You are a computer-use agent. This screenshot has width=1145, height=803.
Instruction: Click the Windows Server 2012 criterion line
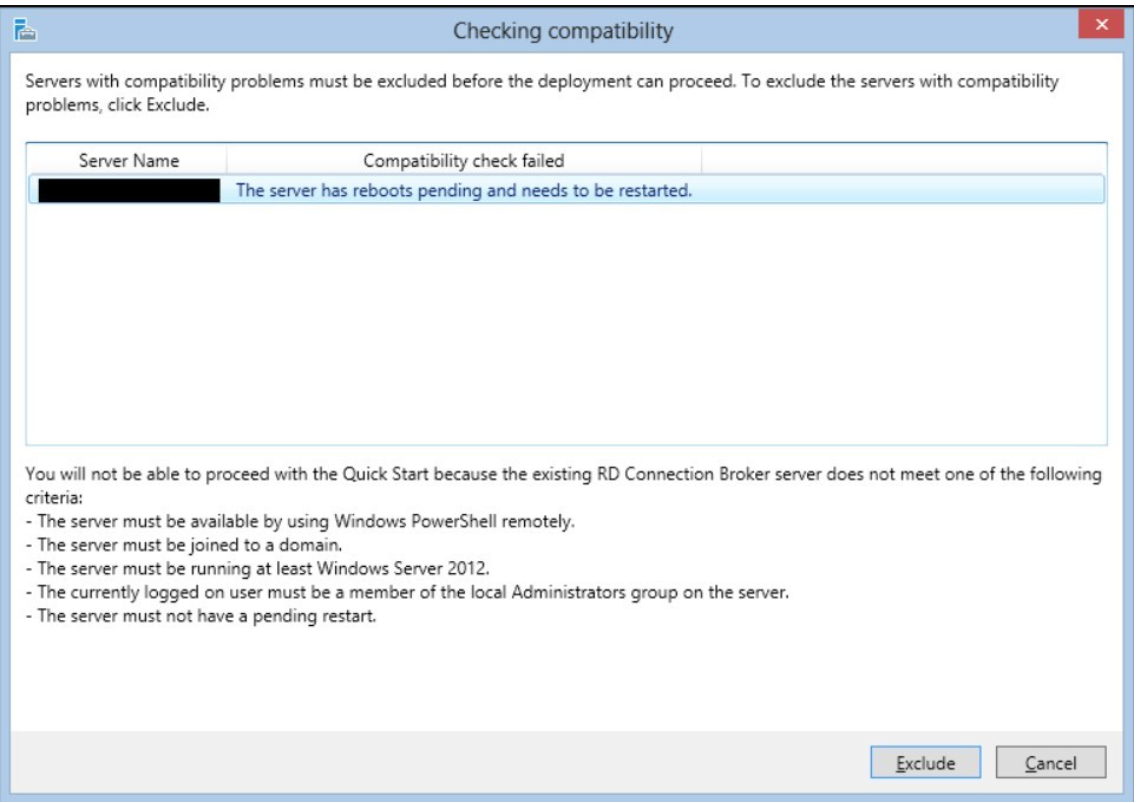pos(258,568)
